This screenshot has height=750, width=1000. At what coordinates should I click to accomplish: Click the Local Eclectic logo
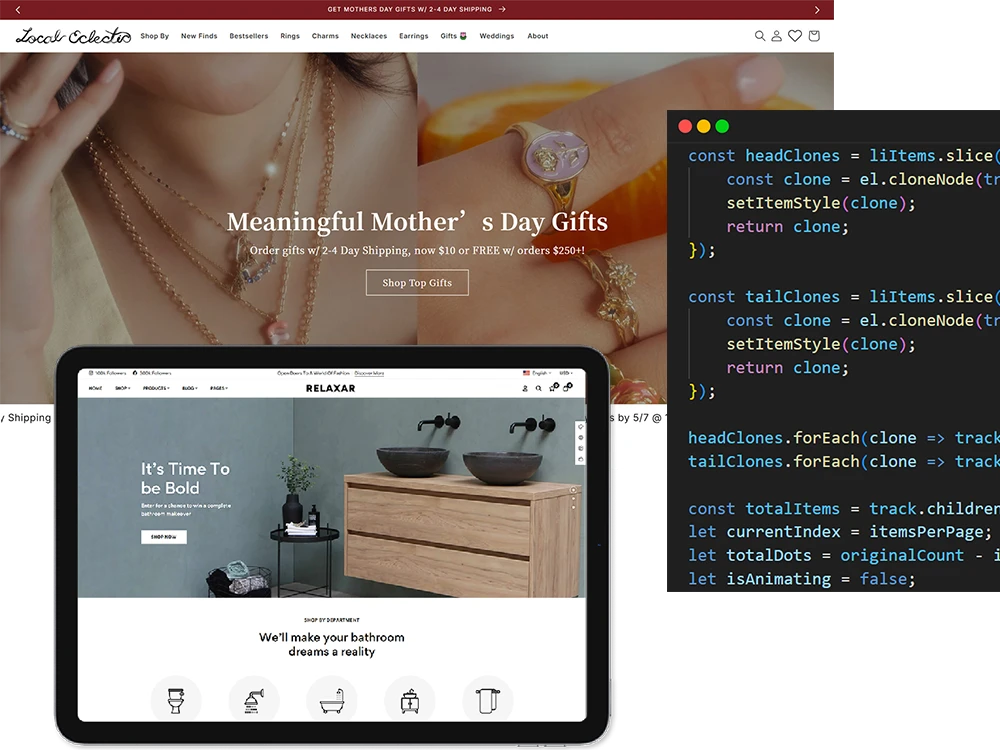(73, 36)
